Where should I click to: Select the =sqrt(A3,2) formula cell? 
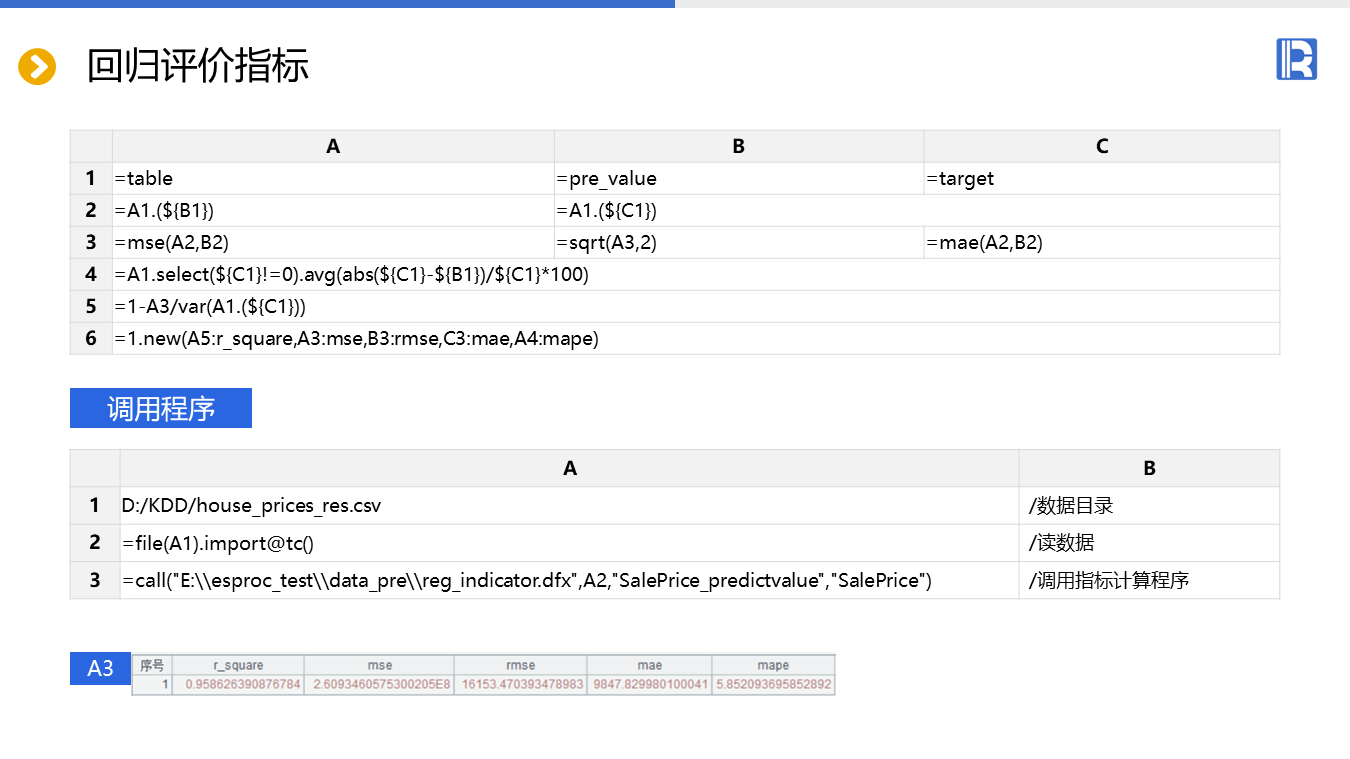pyautogui.click(x=739, y=243)
